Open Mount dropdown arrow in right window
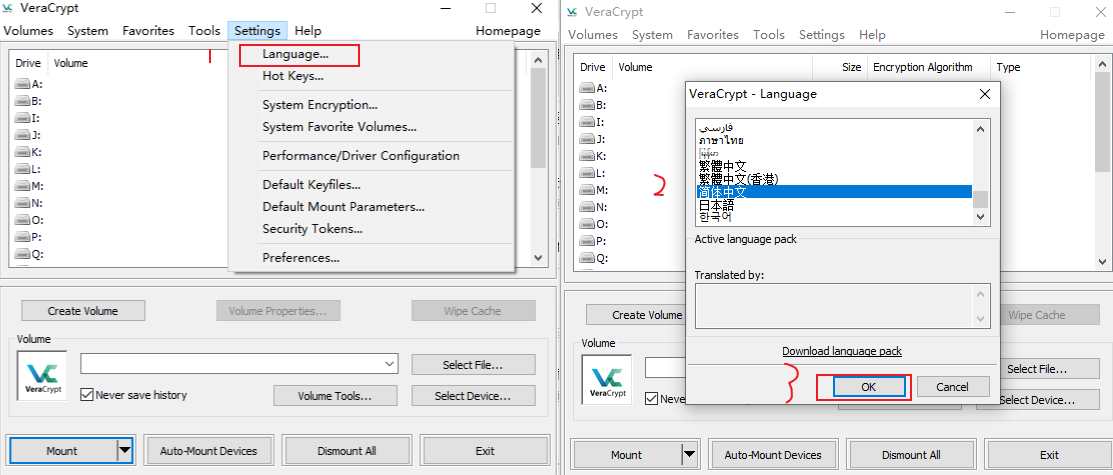The width and height of the screenshot is (1113, 475). point(689,455)
